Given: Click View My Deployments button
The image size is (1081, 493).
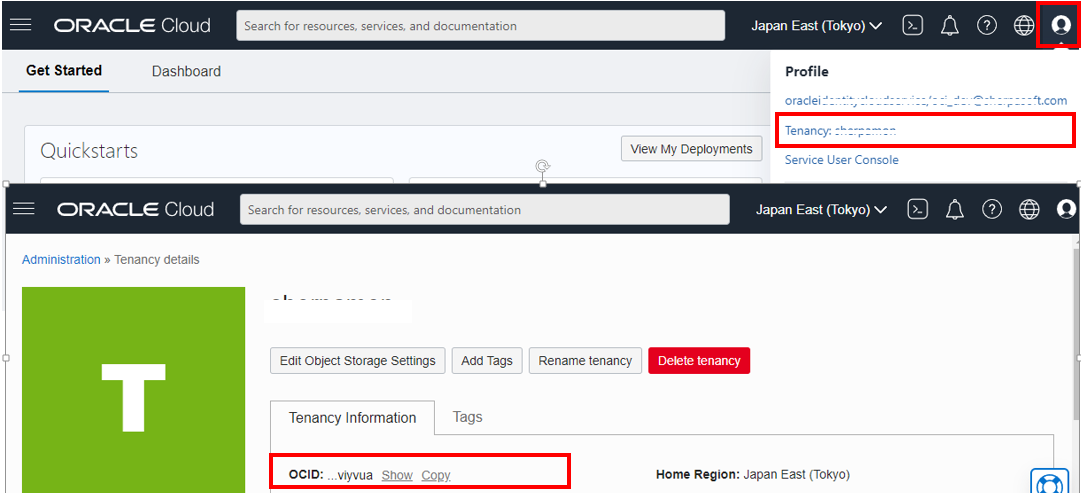Looking at the screenshot, I should click(691, 149).
